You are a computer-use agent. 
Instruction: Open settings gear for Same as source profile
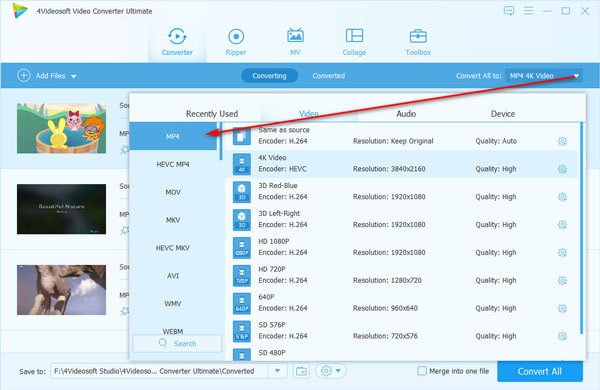click(562, 141)
